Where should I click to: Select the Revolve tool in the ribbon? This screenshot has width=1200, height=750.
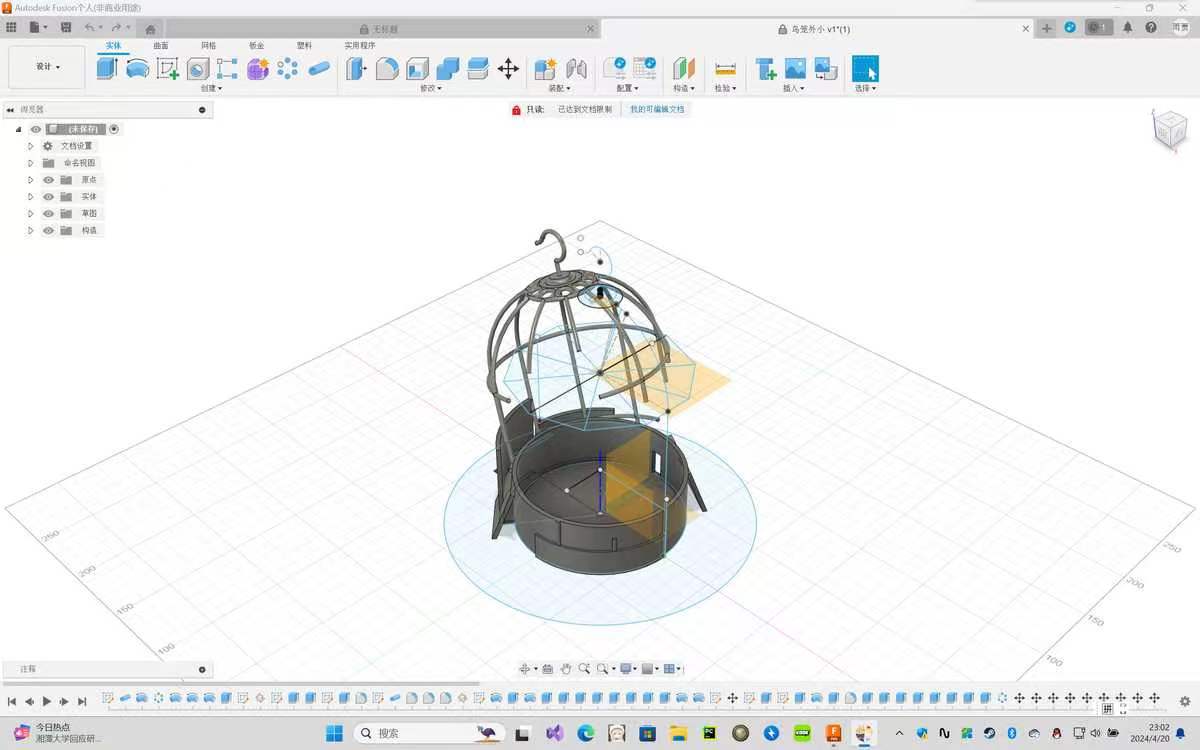(x=137, y=68)
